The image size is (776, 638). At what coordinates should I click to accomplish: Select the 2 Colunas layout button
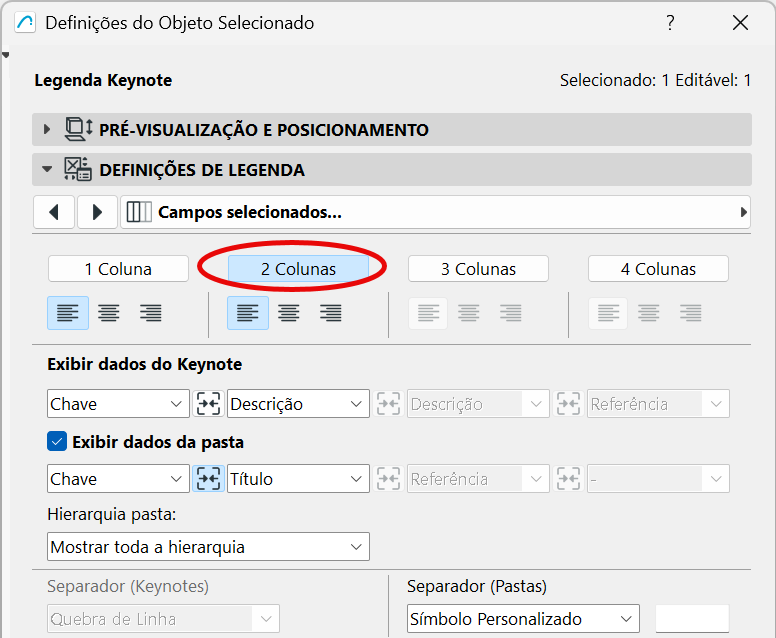pos(298,269)
